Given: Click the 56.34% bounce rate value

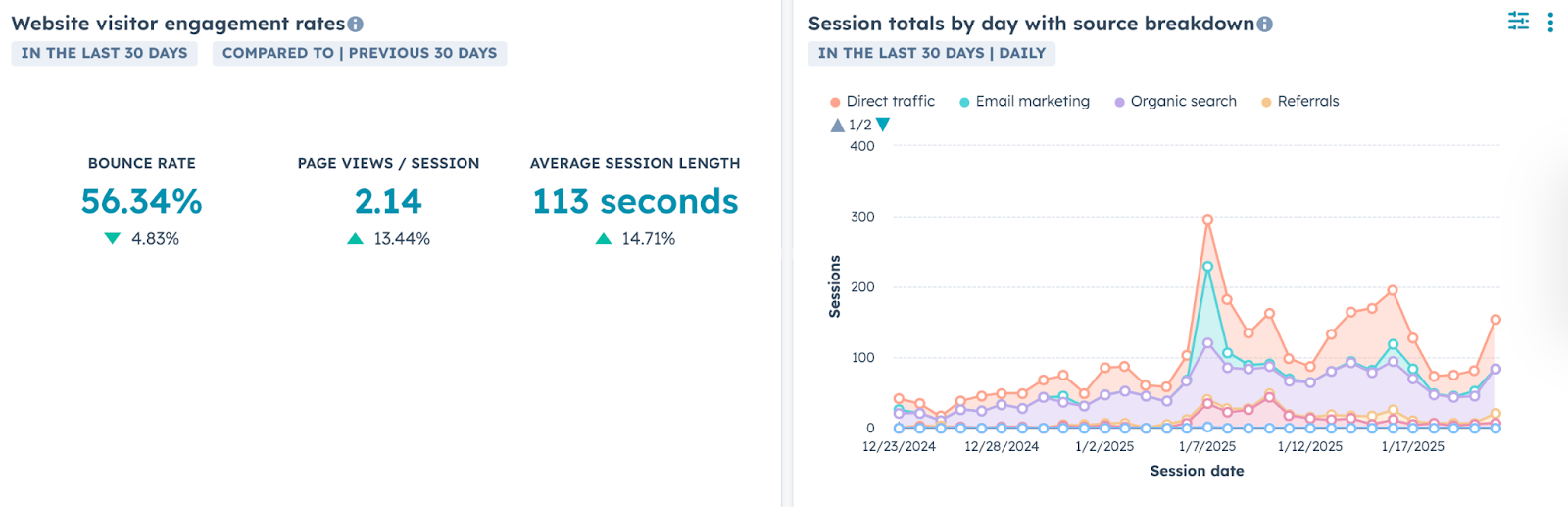Looking at the screenshot, I should click(141, 202).
